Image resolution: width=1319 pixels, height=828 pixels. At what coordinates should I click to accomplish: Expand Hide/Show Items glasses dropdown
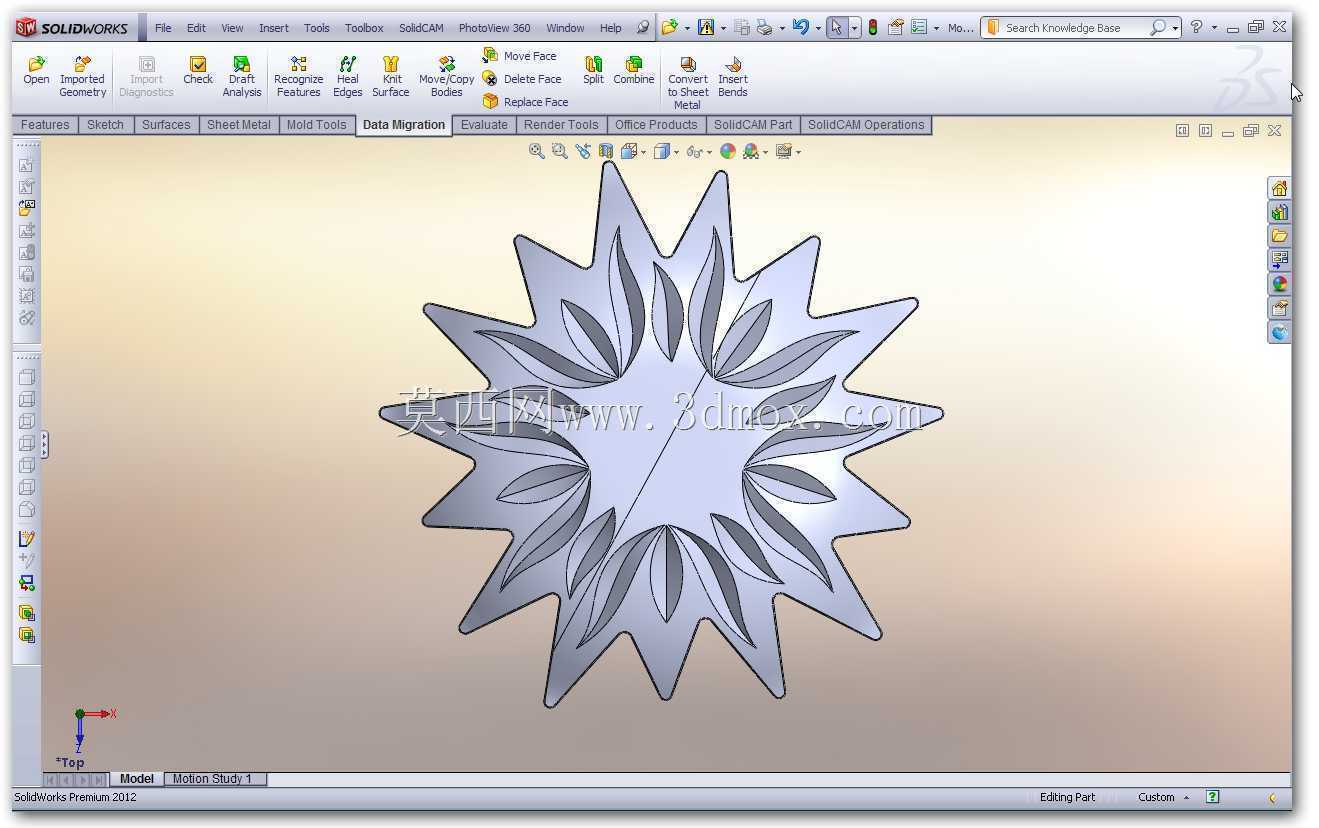point(710,152)
